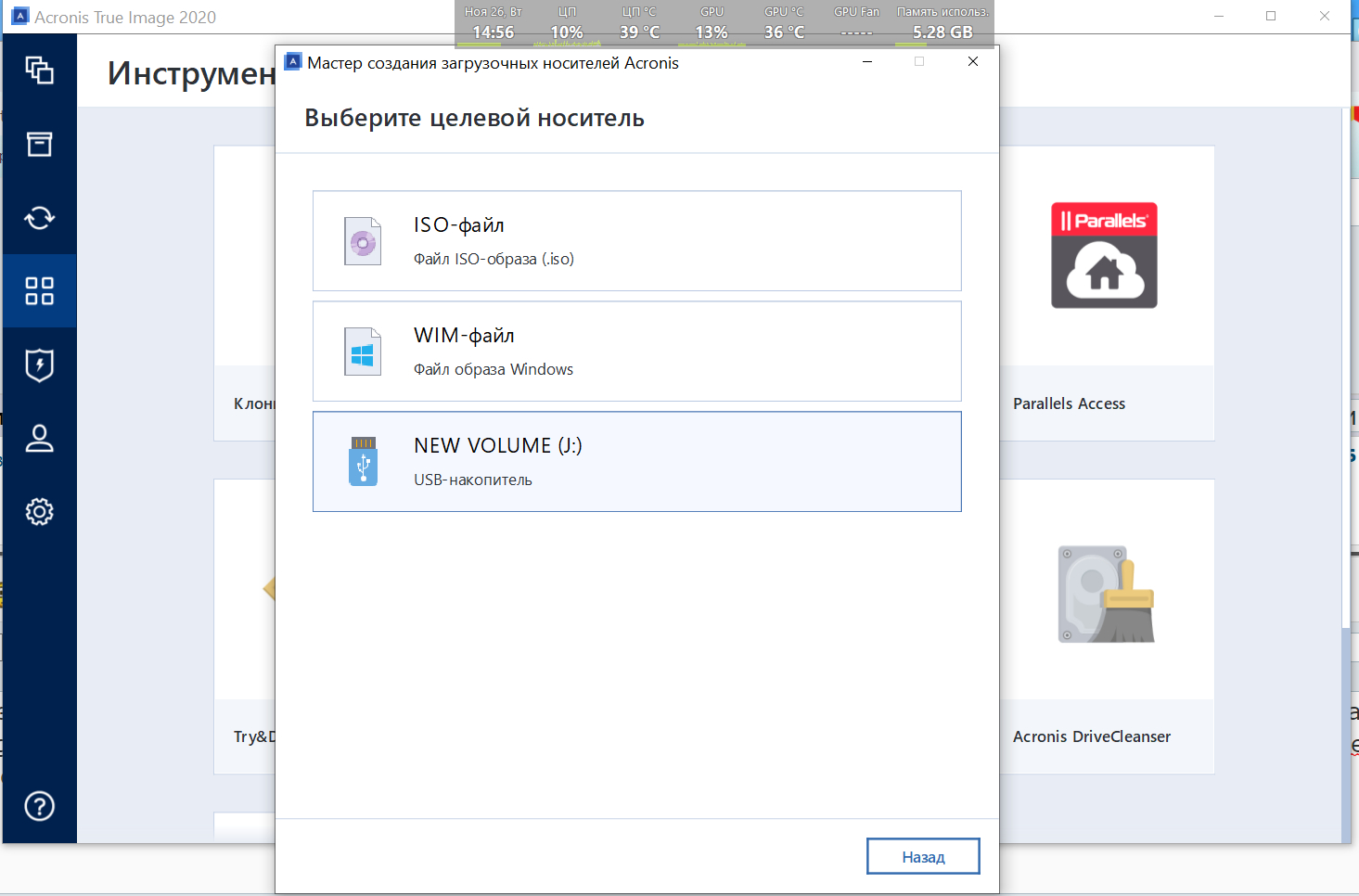Maximize the Acronis True Image 2020 window

pyautogui.click(x=1271, y=16)
